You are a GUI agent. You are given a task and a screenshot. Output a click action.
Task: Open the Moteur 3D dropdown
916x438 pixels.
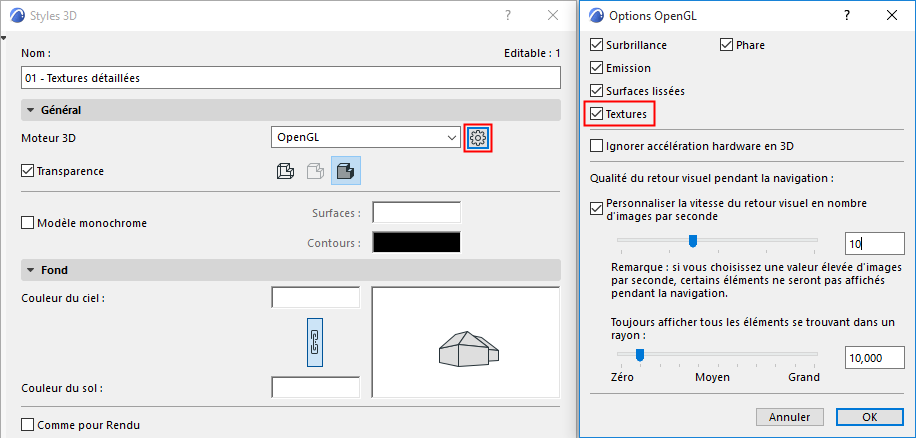coord(365,137)
